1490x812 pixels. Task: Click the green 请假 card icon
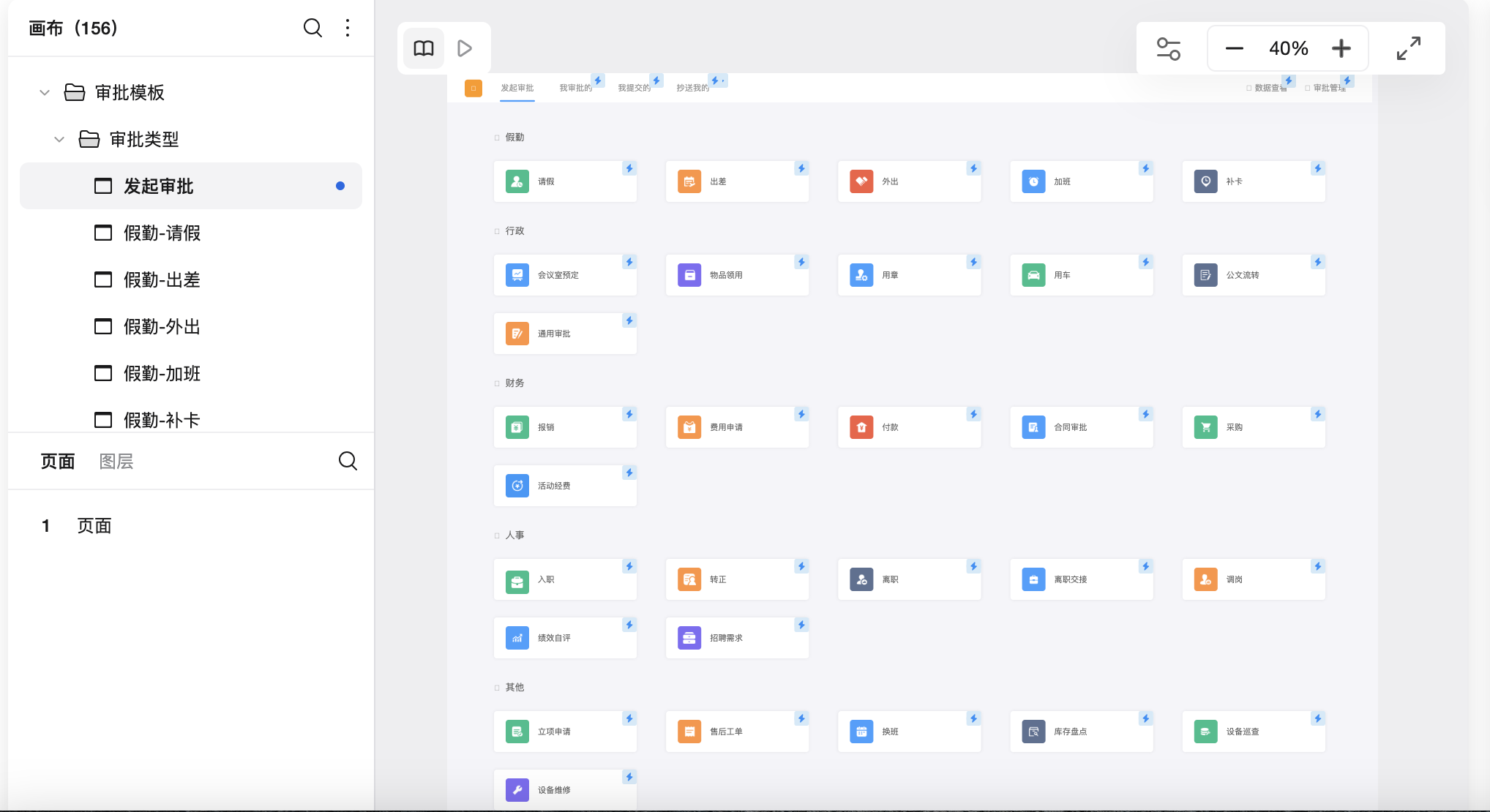pos(517,181)
